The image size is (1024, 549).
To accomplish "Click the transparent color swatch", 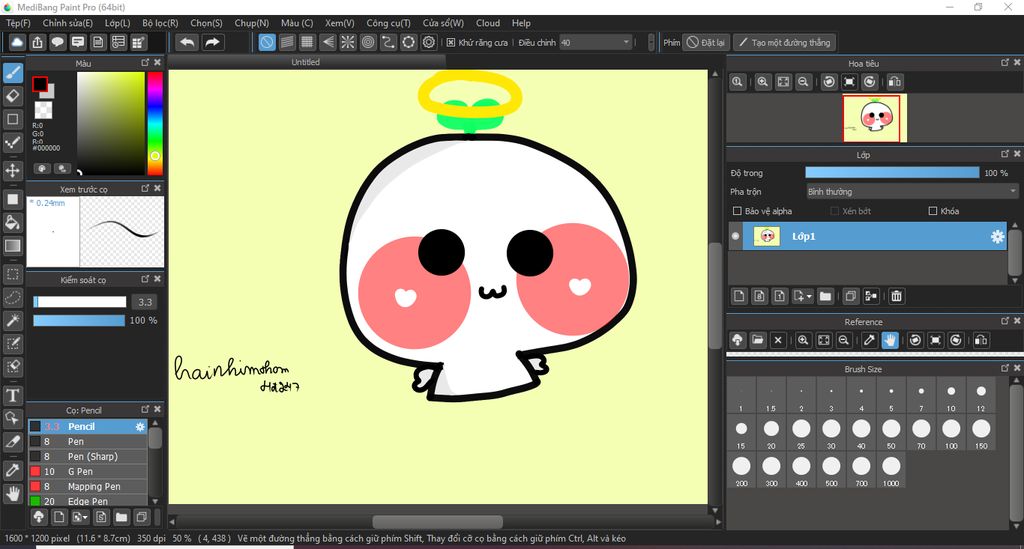I will [x=43, y=110].
